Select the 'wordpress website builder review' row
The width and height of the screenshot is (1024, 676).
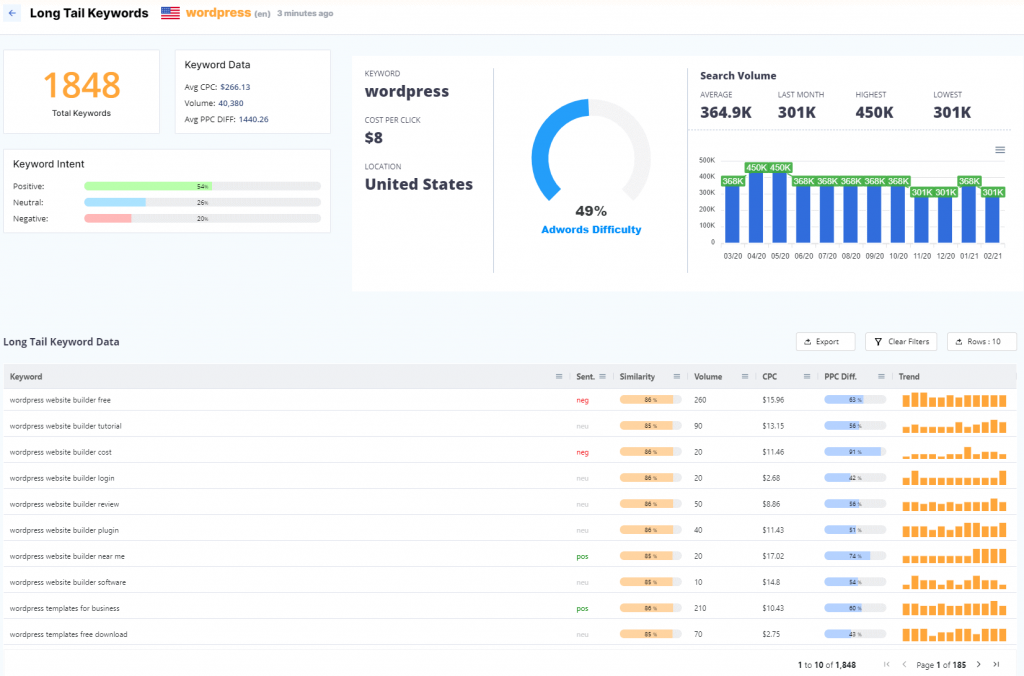click(x=509, y=504)
